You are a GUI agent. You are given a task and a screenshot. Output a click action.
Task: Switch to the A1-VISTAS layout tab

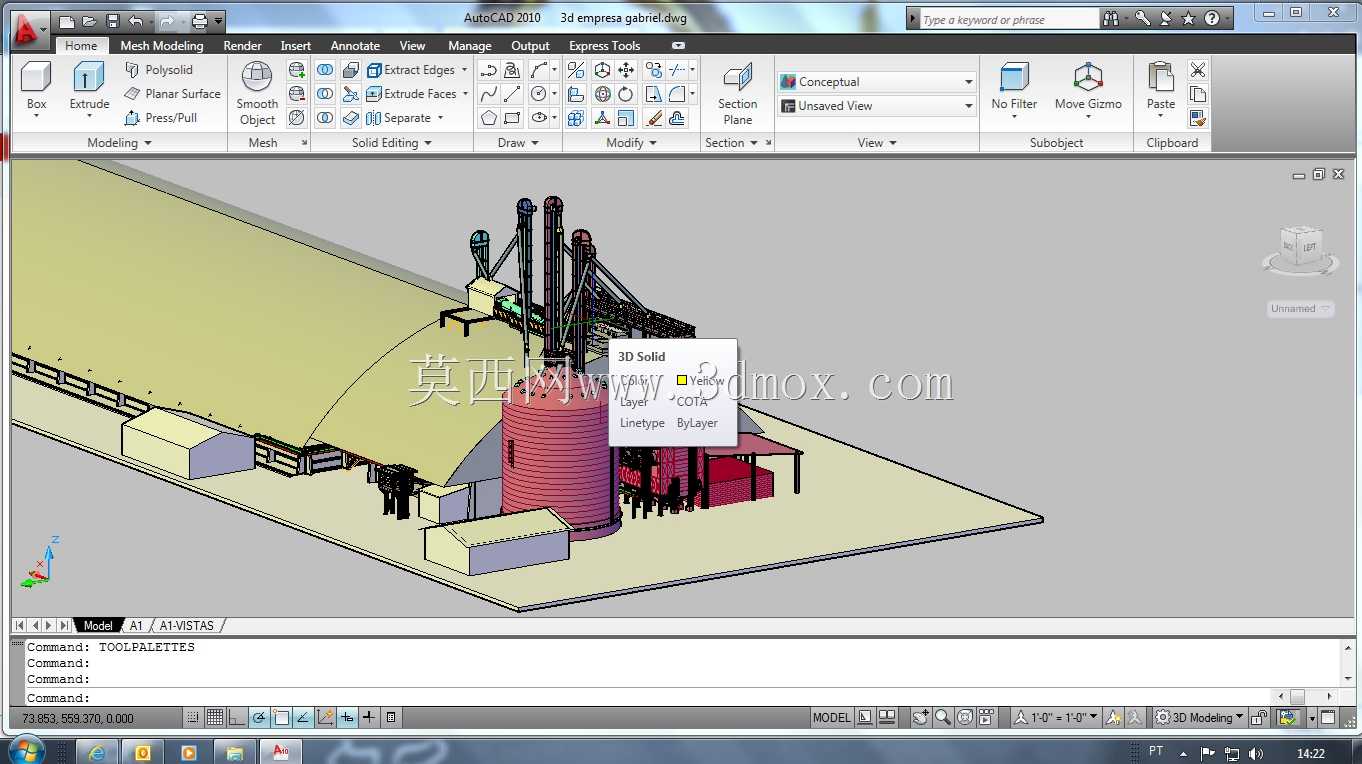[187, 625]
